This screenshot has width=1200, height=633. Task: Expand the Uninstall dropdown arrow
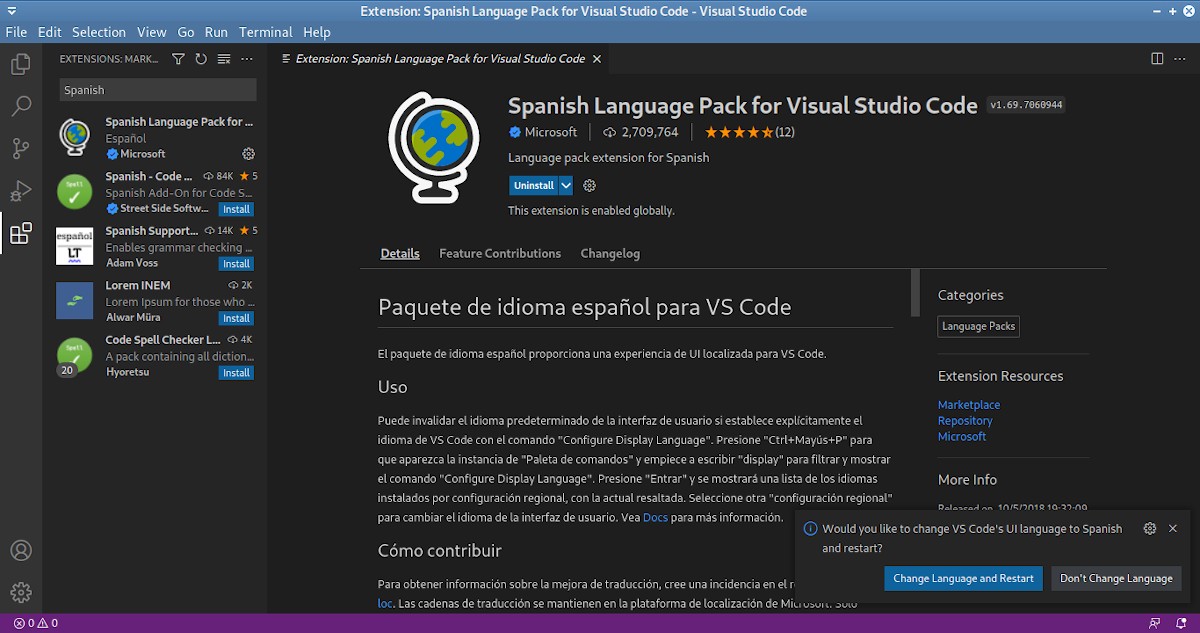(566, 186)
